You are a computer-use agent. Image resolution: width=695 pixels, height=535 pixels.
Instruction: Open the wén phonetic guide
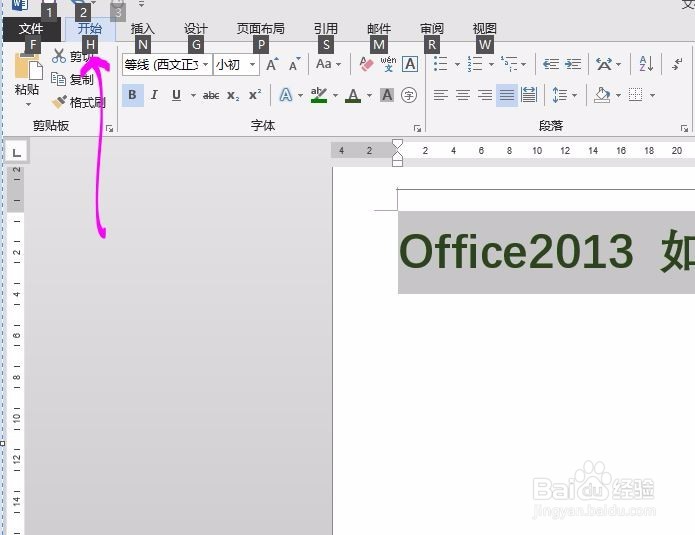(x=388, y=64)
